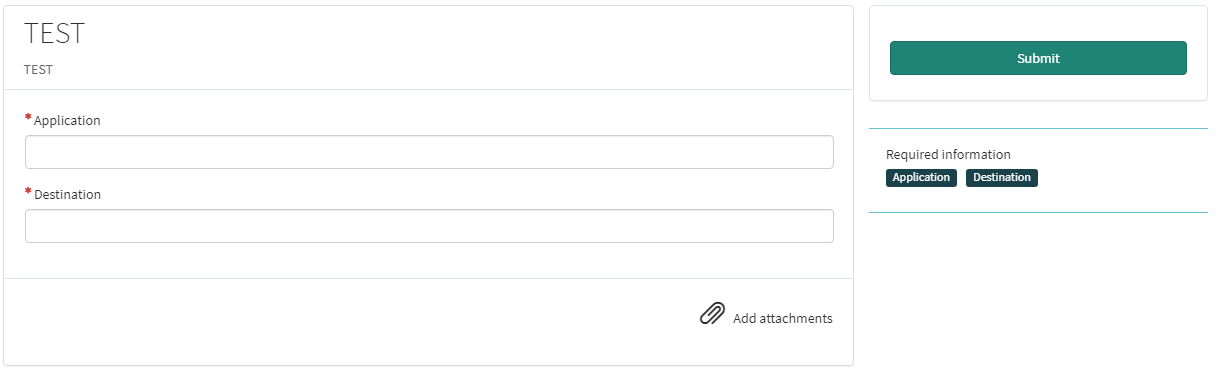Click the Required information heading
This screenshot has width=1220, height=369.
(948, 155)
